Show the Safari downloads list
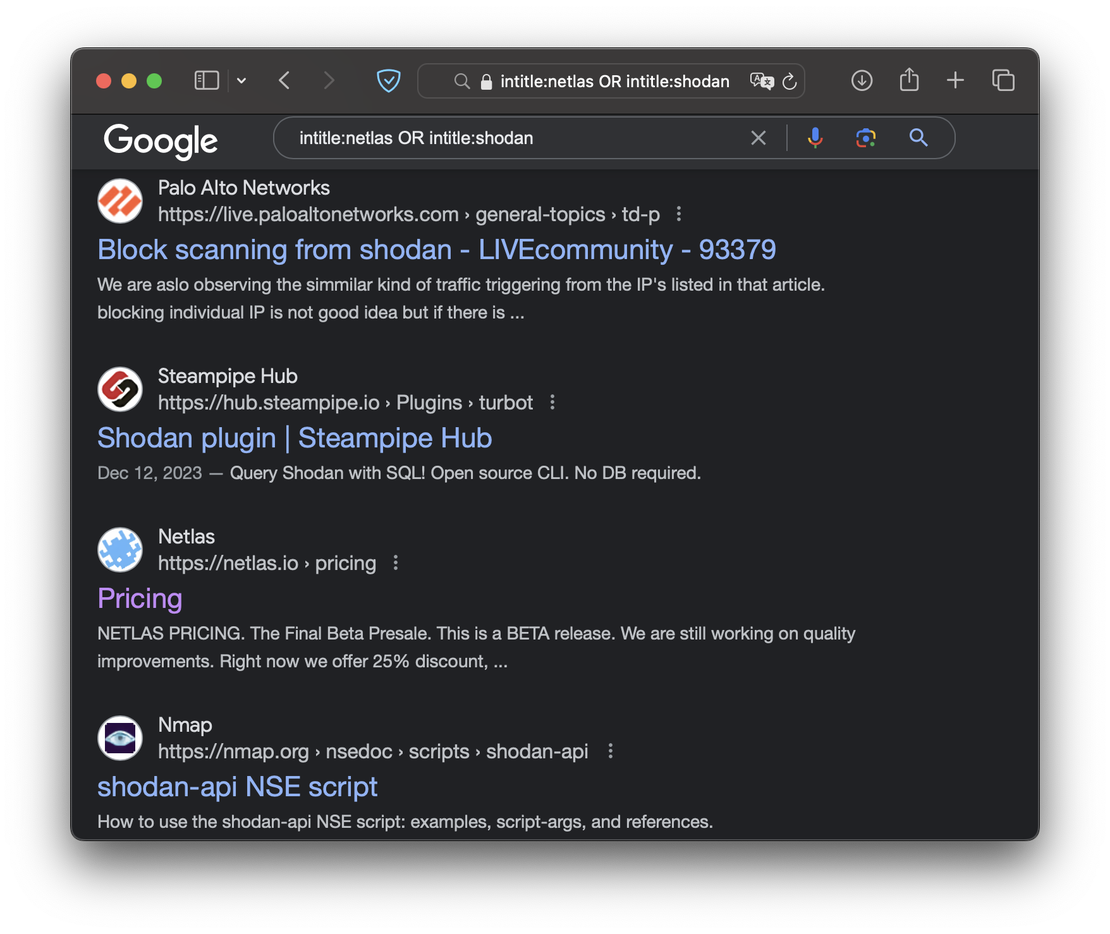This screenshot has width=1110, height=934. click(861, 81)
